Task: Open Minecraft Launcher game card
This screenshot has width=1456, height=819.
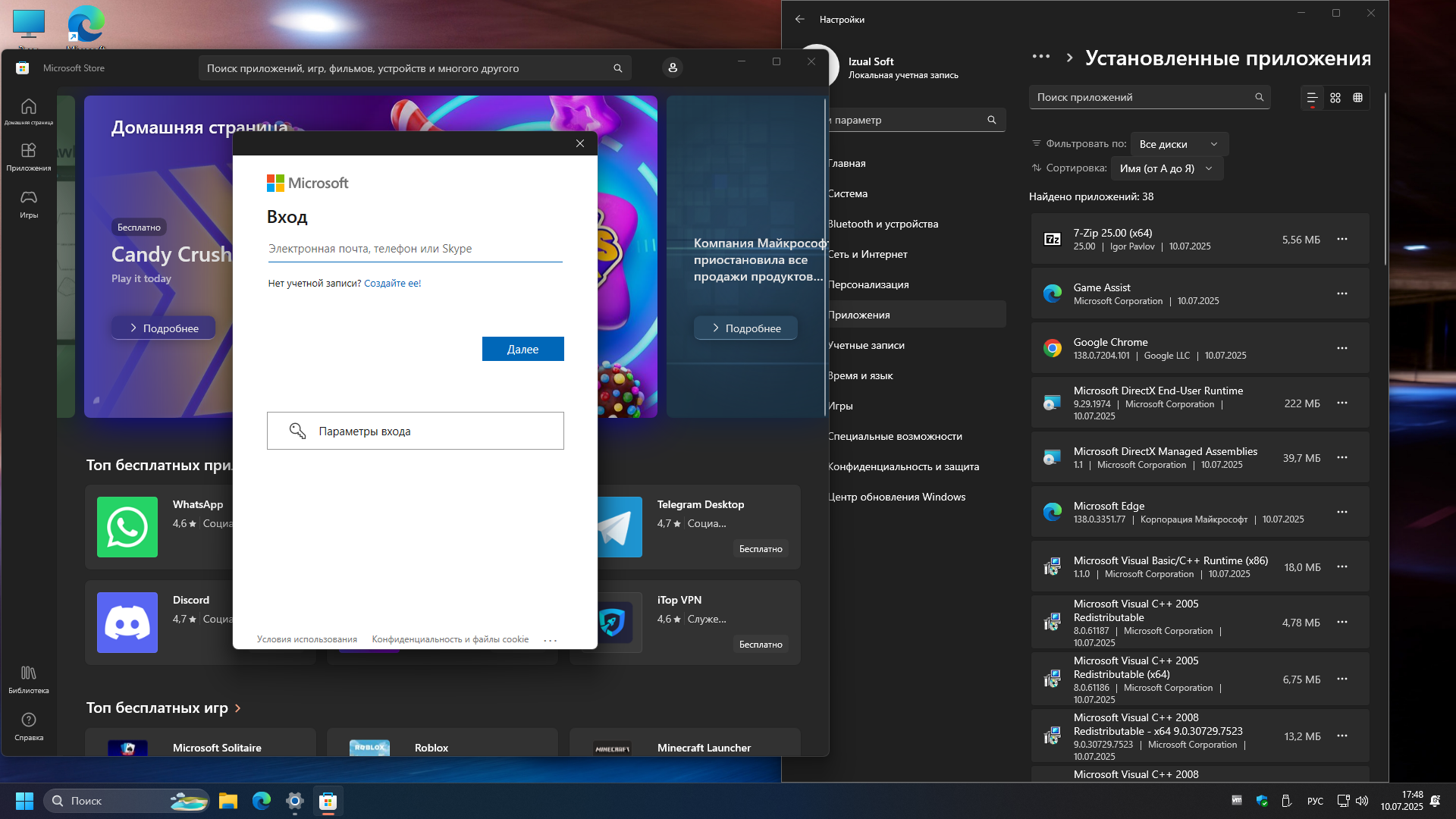Action: (x=685, y=742)
